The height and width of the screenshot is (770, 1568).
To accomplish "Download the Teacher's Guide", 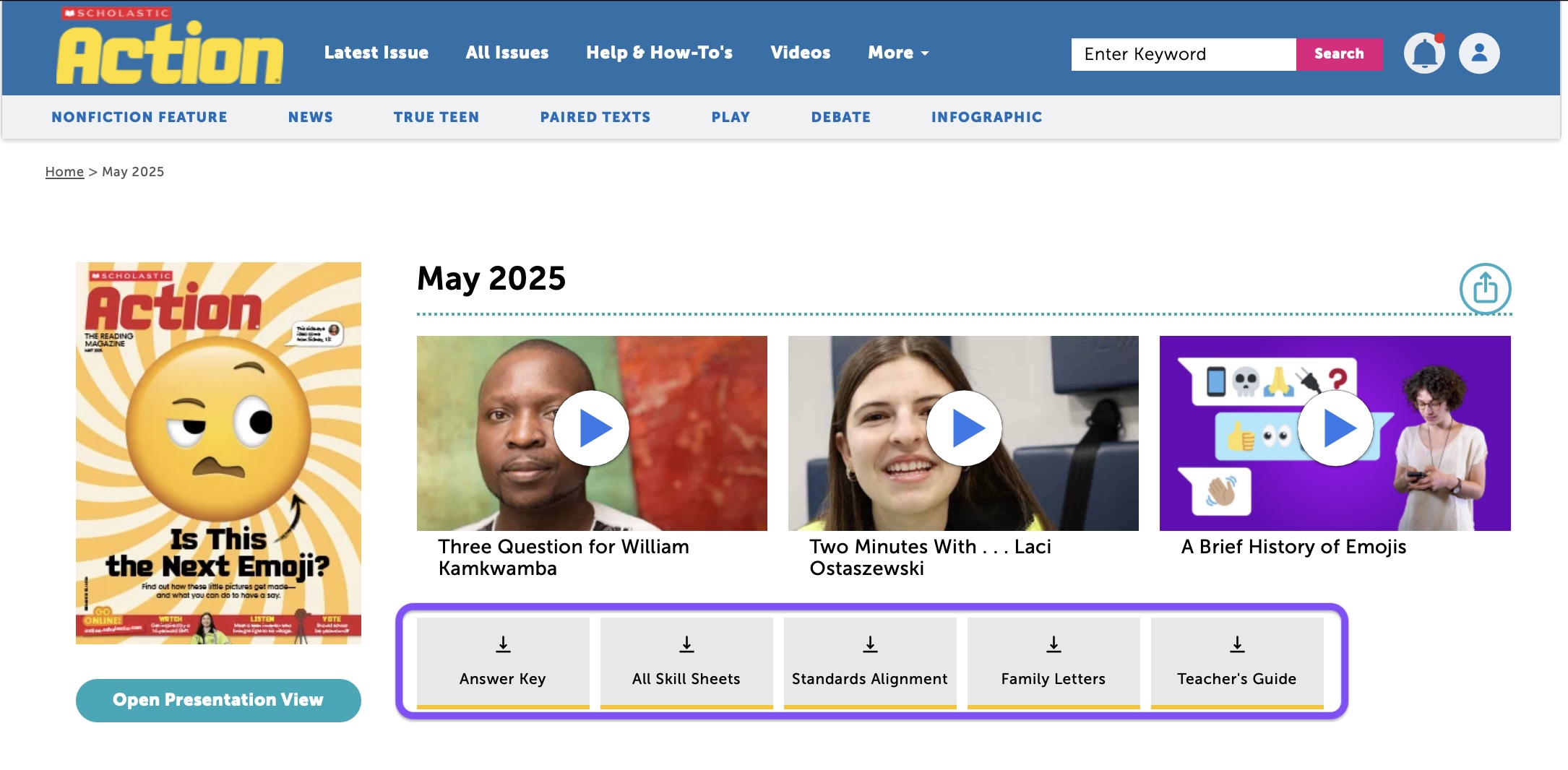I will click(1237, 662).
